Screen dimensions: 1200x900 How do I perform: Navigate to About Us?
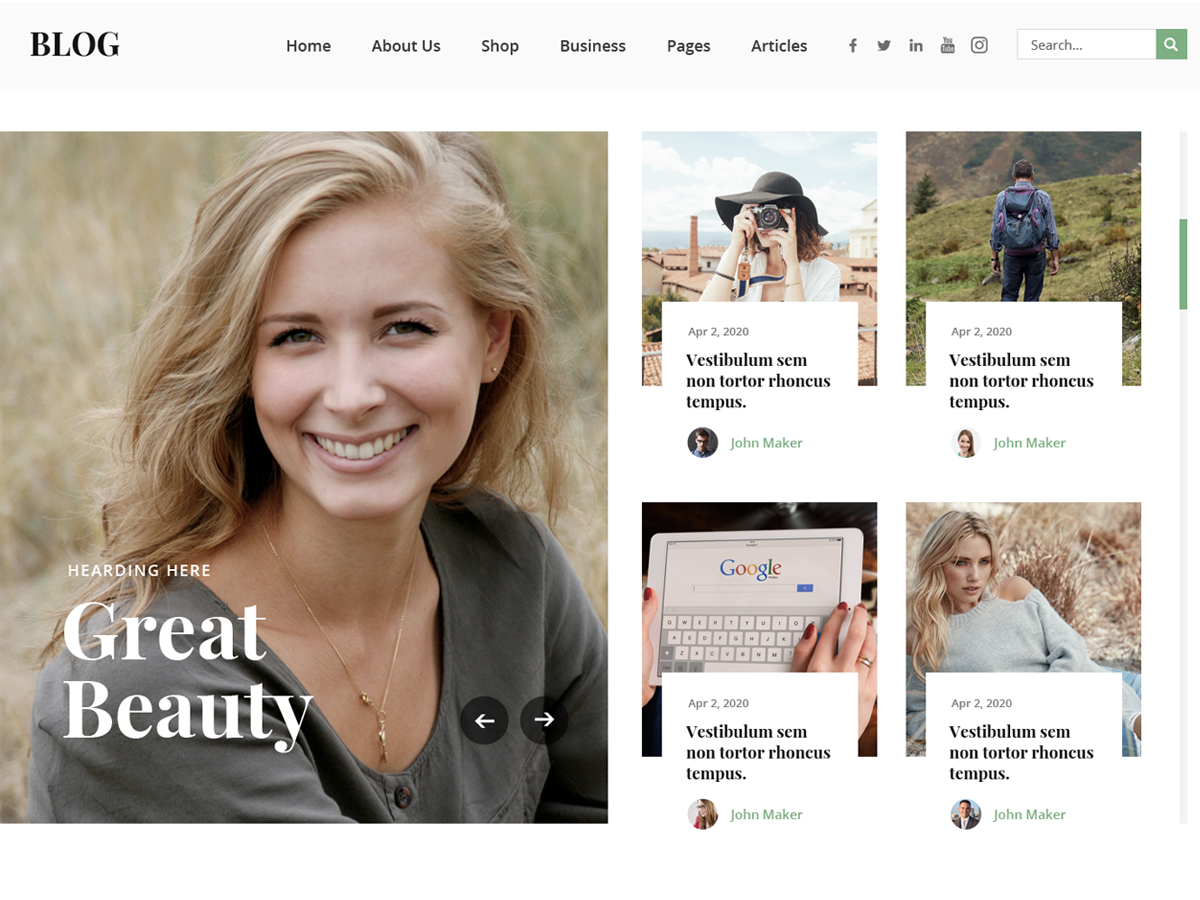406,46
